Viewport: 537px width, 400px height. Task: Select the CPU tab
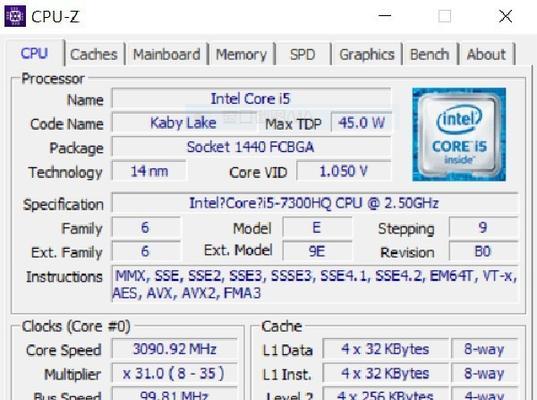pyautogui.click(x=34, y=53)
